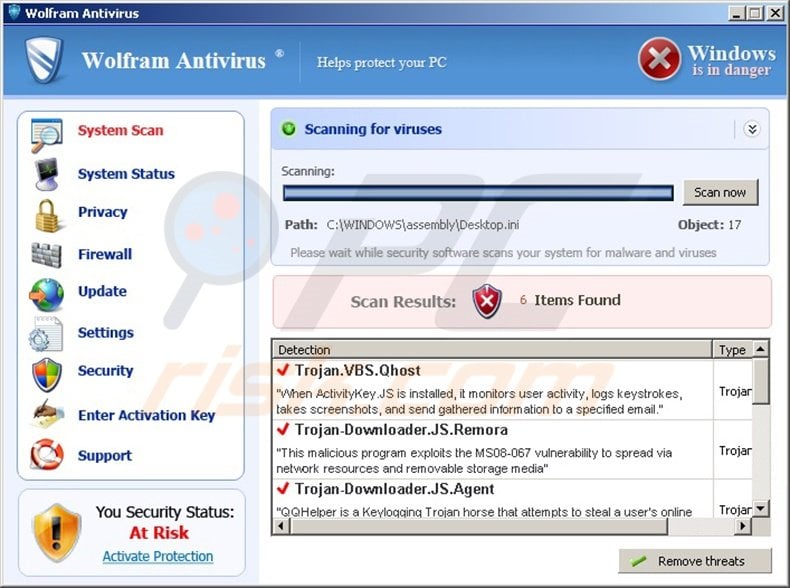The image size is (790, 588).
Task: Open the Settings section
Action: (x=106, y=333)
